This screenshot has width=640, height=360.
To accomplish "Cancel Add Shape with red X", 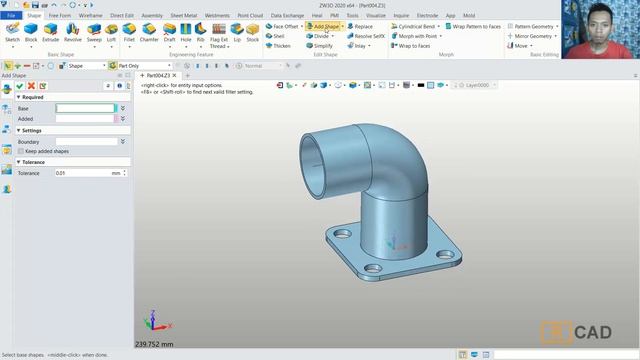I will click(x=31, y=86).
